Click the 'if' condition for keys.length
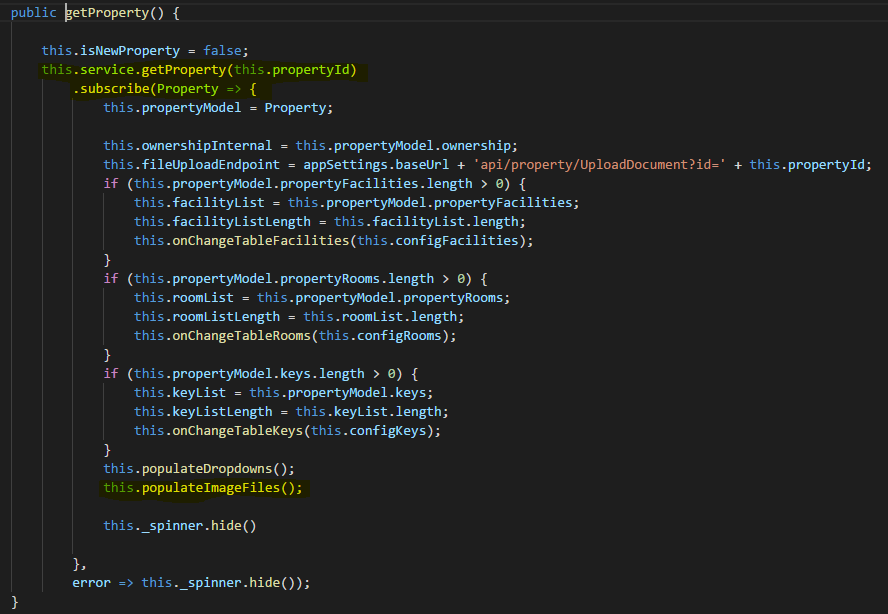Screen dimensions: 888x614 click(x=261, y=374)
